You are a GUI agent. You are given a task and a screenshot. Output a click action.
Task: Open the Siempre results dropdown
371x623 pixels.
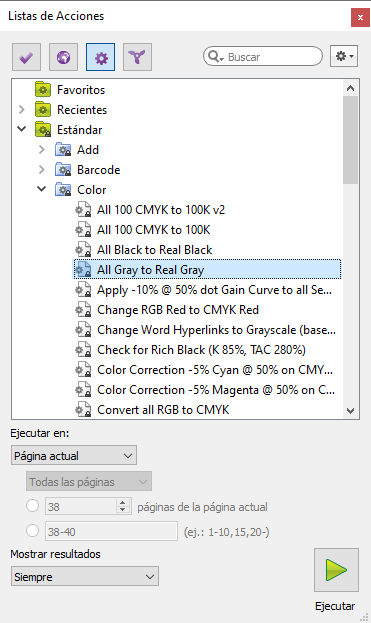coord(85,577)
